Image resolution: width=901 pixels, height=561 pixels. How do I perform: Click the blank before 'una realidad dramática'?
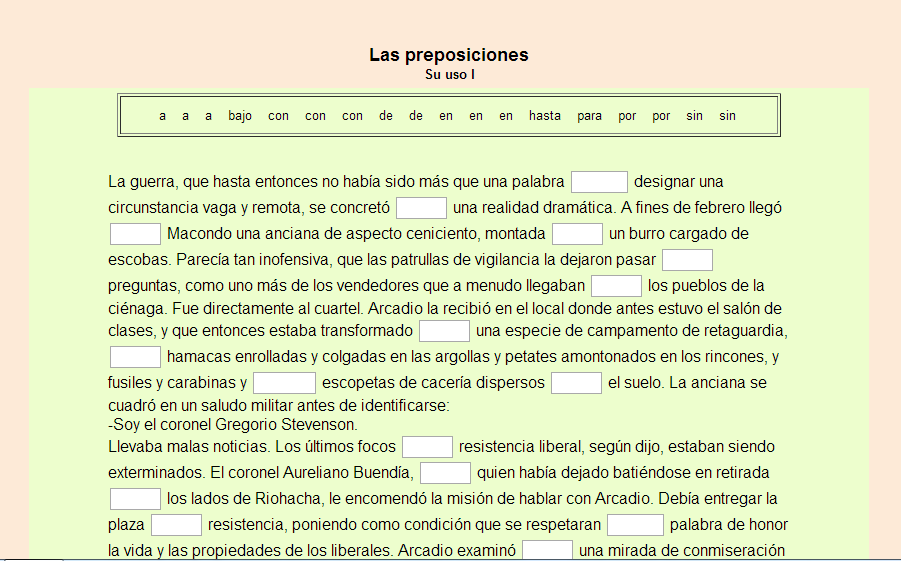pos(421,208)
